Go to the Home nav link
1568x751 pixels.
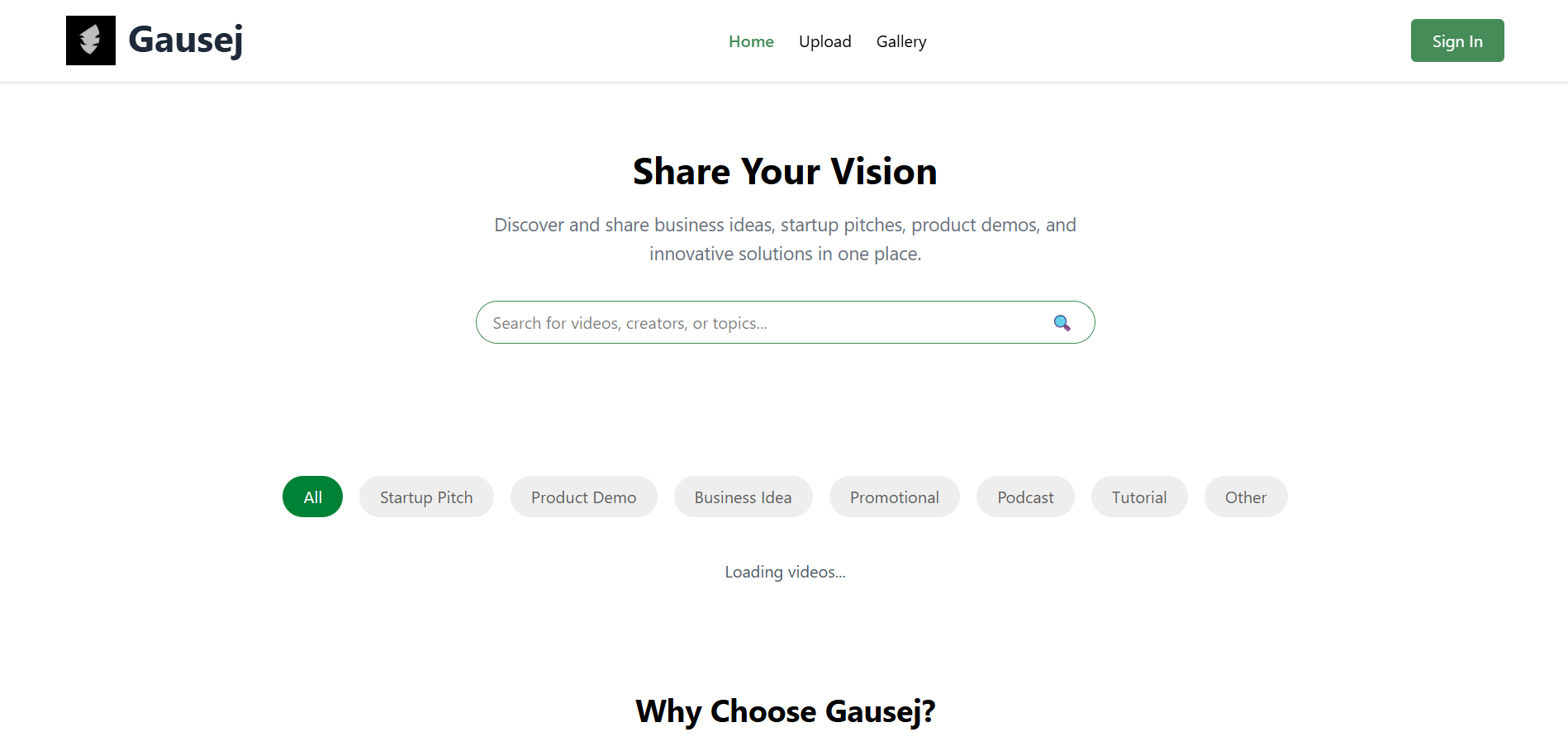point(751,41)
